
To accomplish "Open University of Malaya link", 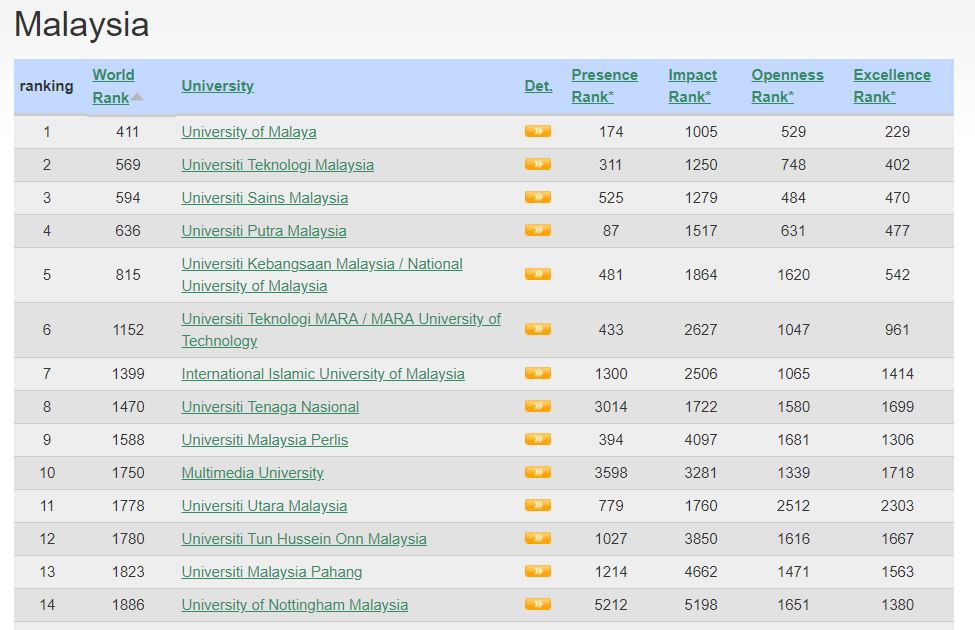I will (x=249, y=132).
